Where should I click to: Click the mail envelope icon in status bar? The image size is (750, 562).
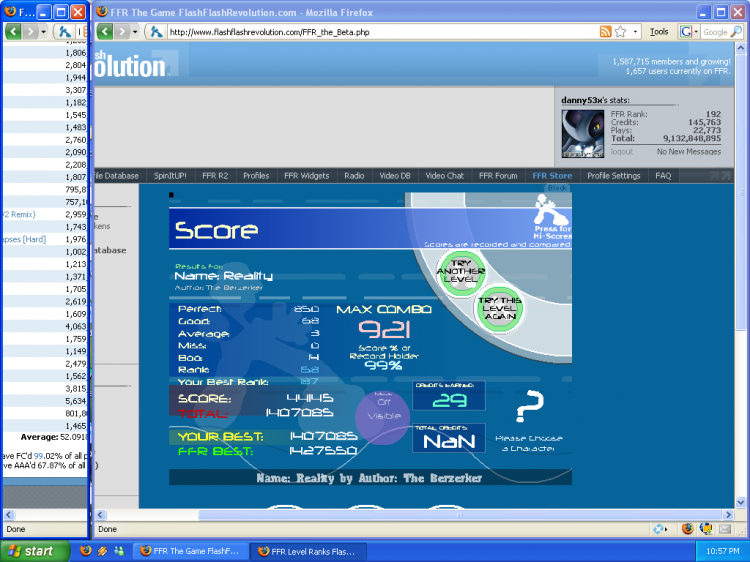click(725, 529)
